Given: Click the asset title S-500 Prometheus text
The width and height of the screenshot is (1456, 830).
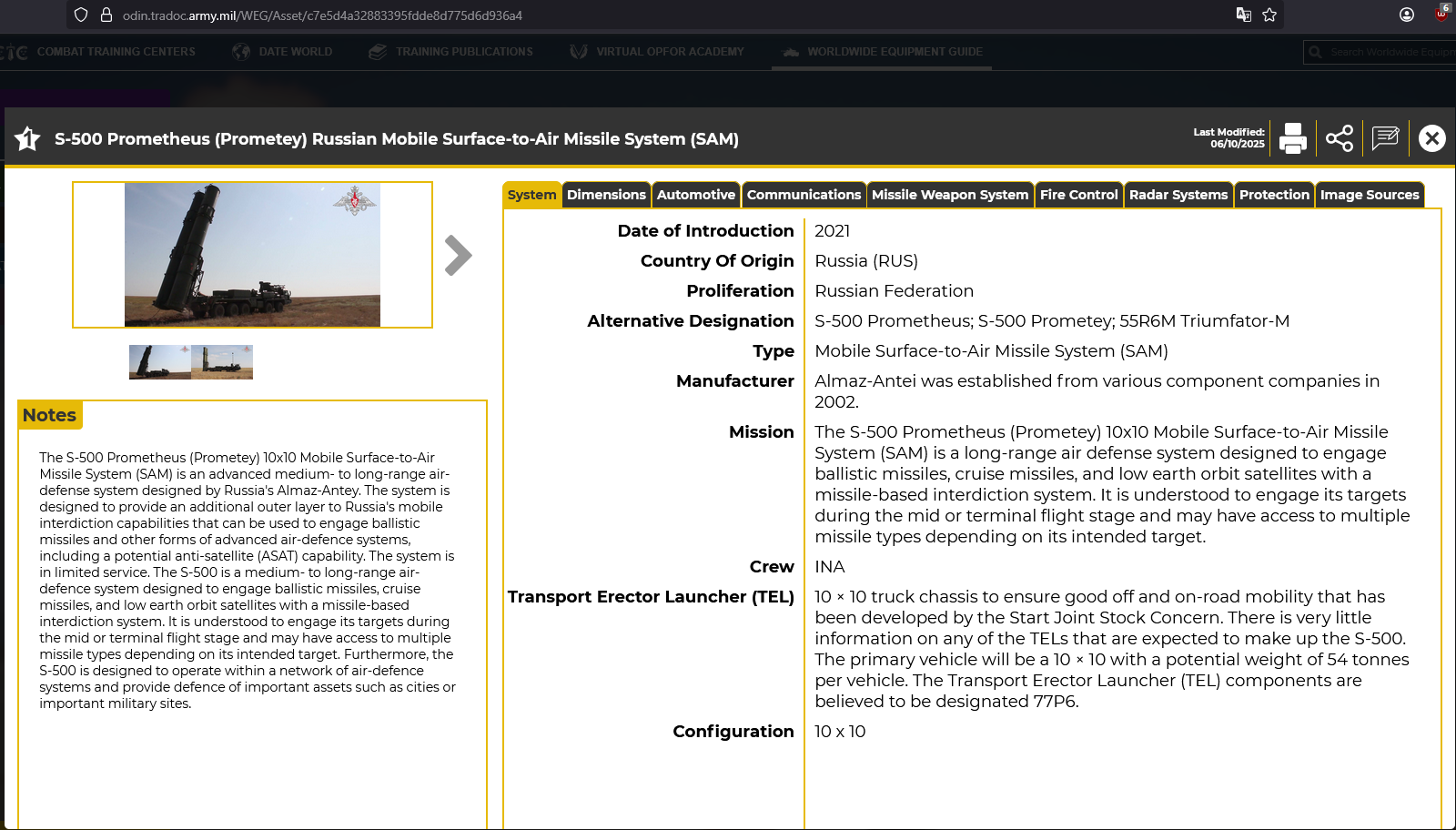Looking at the screenshot, I should coord(397,139).
